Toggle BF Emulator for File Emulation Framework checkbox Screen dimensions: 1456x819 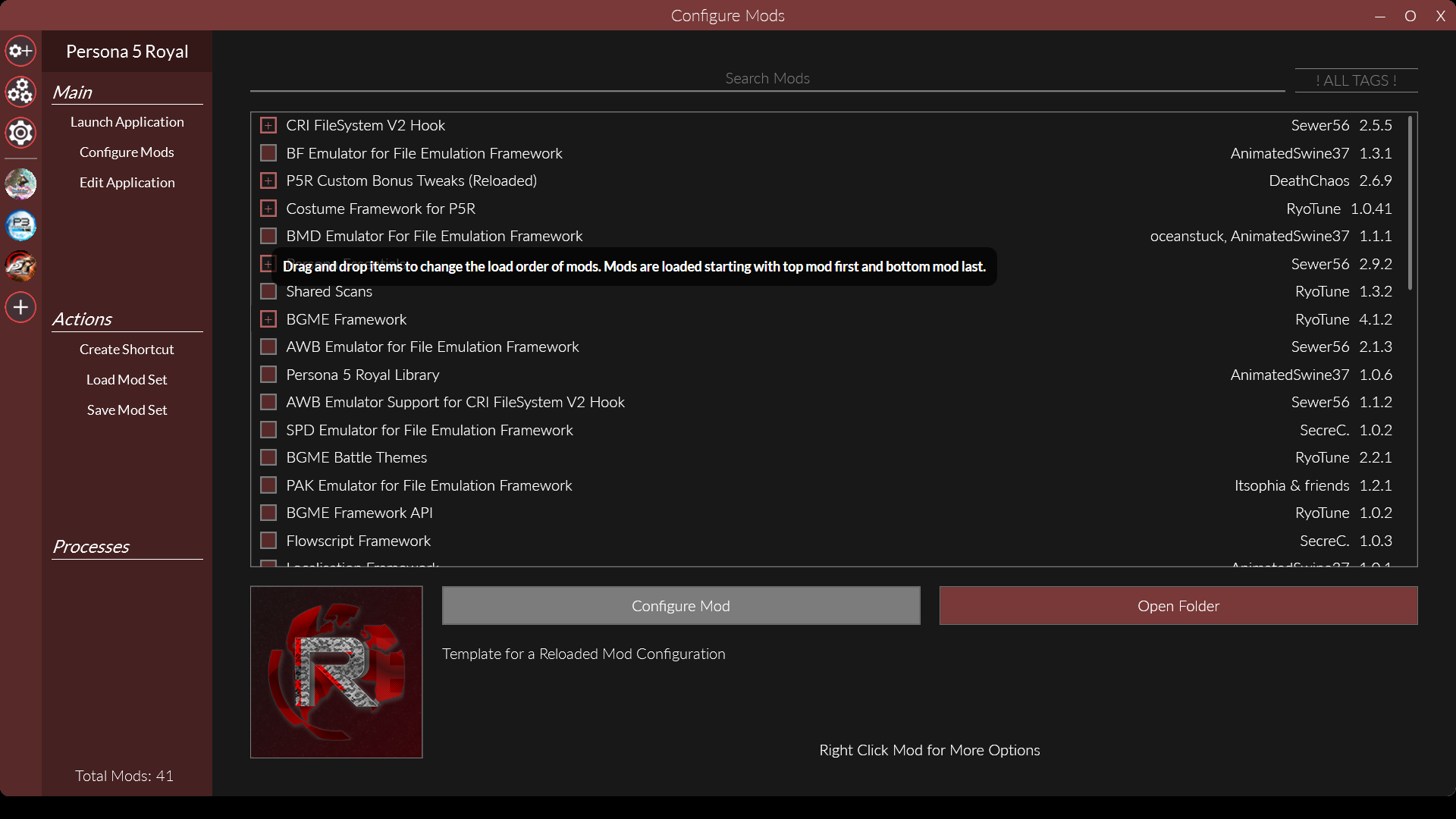(x=268, y=153)
